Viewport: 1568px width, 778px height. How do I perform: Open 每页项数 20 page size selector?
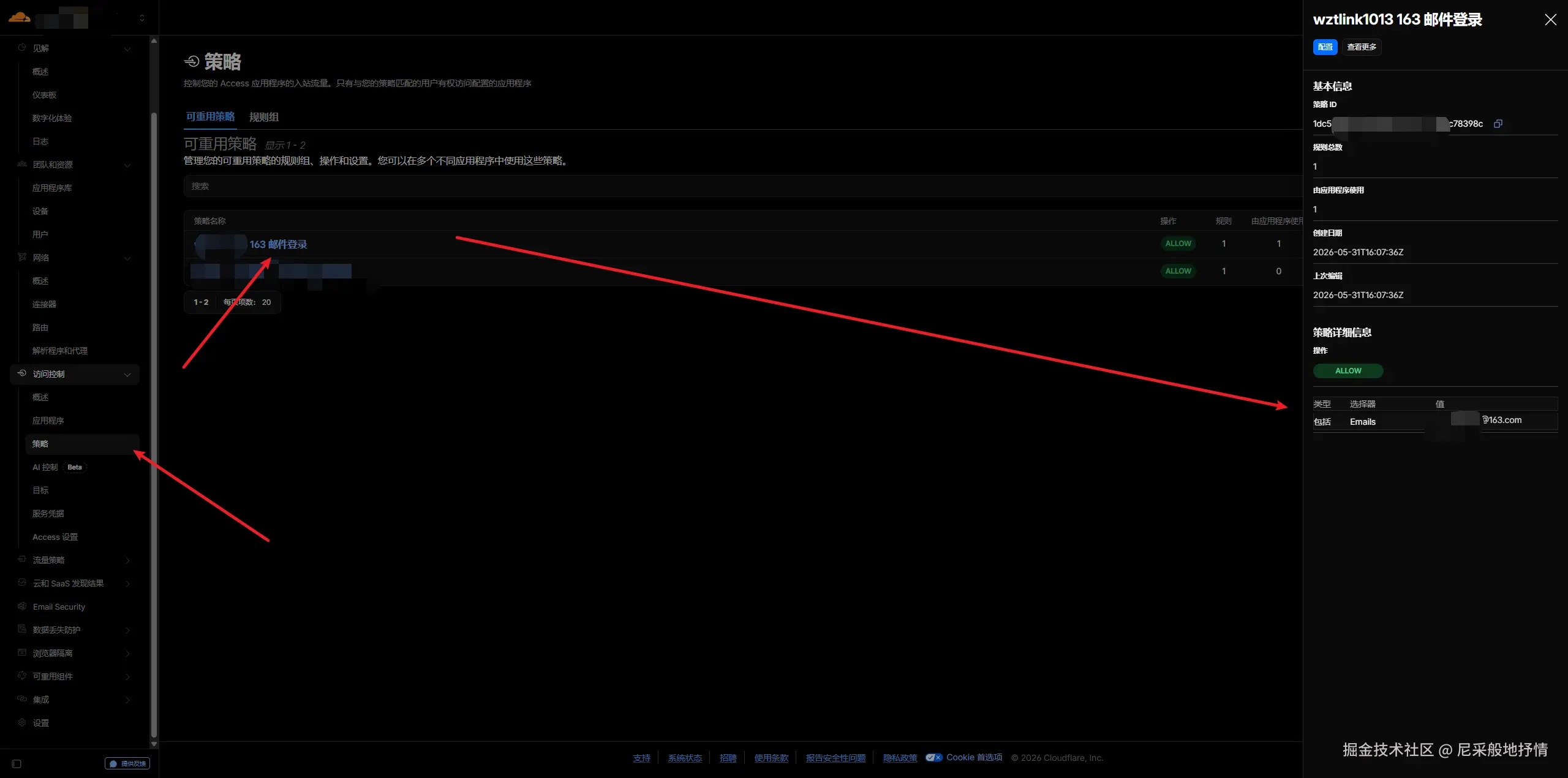(247, 302)
